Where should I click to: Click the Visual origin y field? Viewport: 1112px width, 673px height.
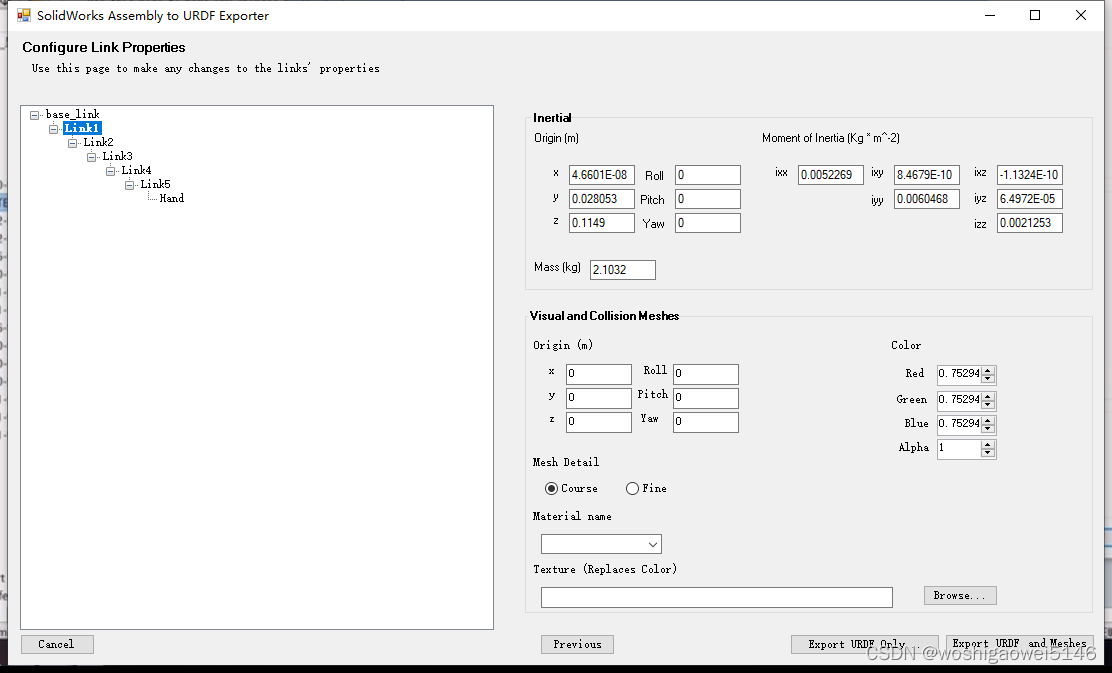(x=599, y=398)
